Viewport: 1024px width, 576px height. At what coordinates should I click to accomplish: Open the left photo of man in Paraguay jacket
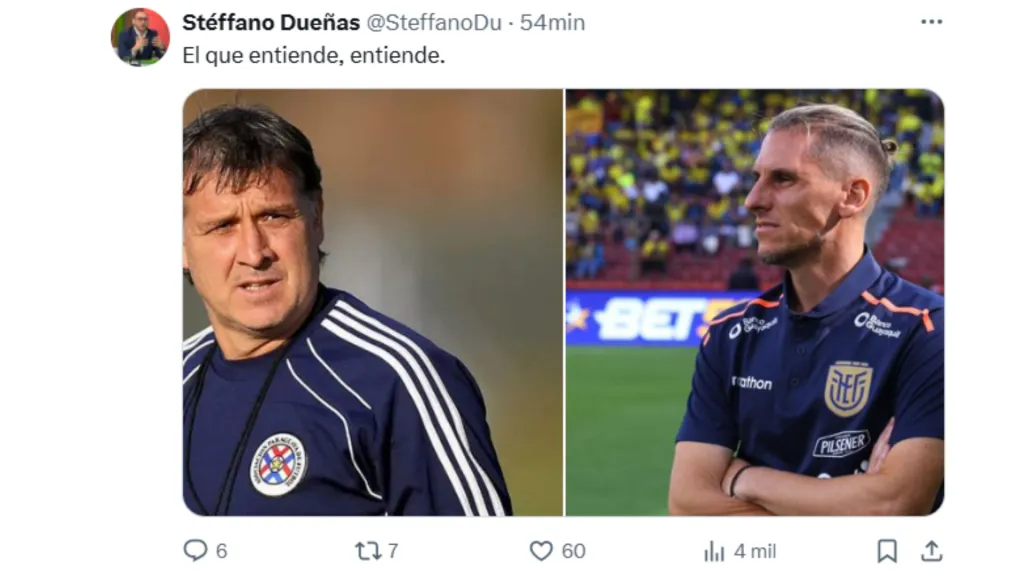372,302
